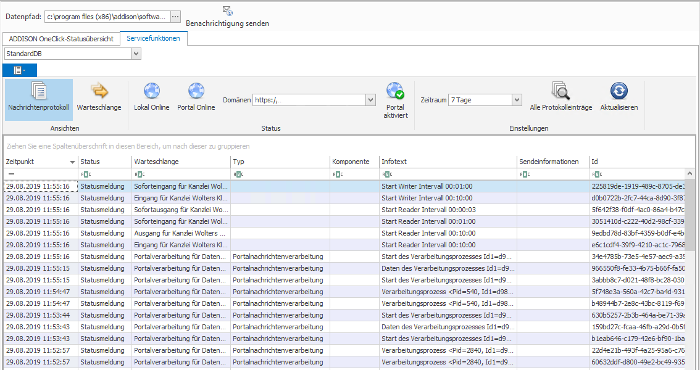
Task: Sort by Infotext column header
Action: 448,162
